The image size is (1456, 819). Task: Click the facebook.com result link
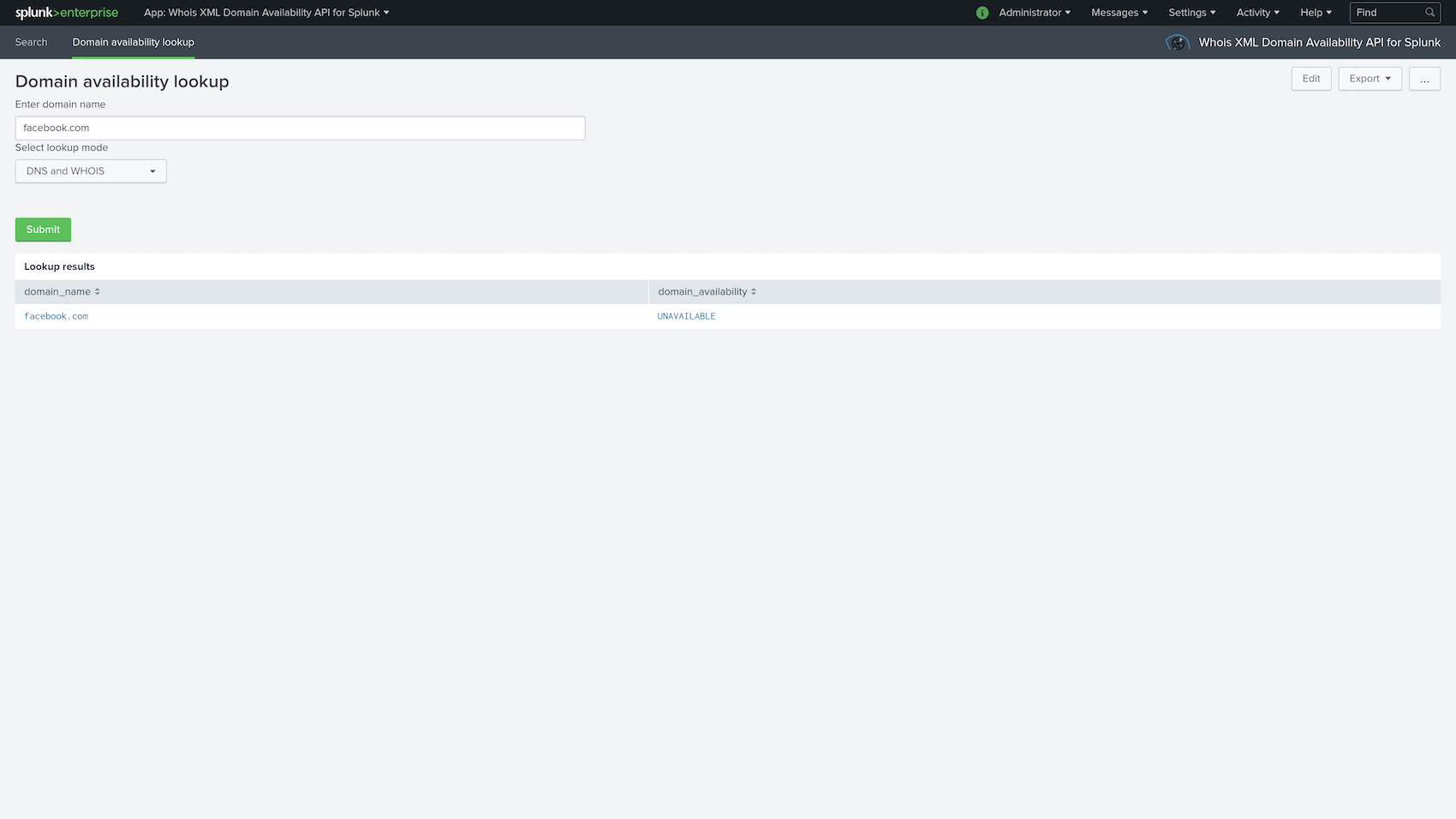57,317
